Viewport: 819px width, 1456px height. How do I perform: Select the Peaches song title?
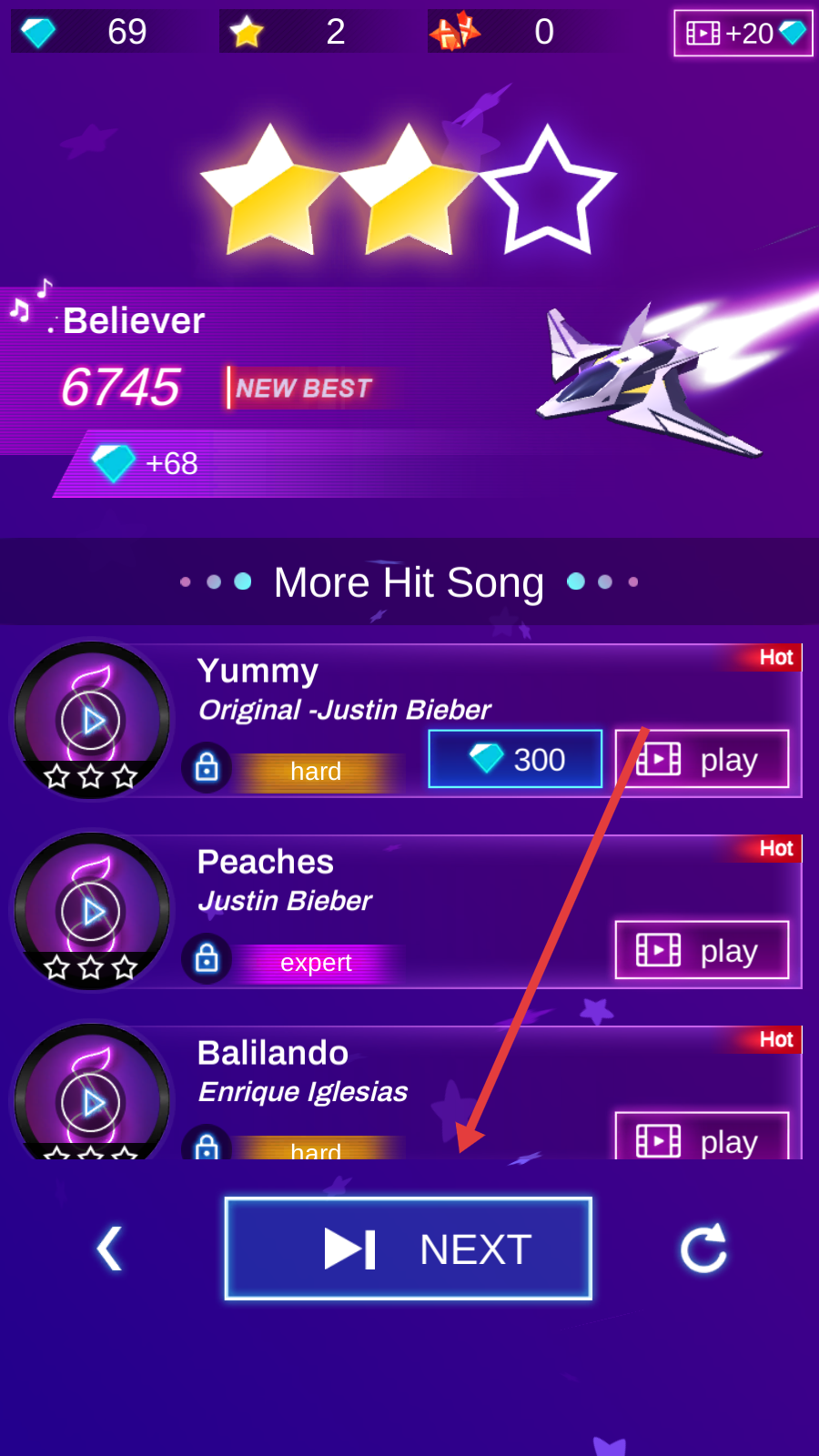[266, 862]
